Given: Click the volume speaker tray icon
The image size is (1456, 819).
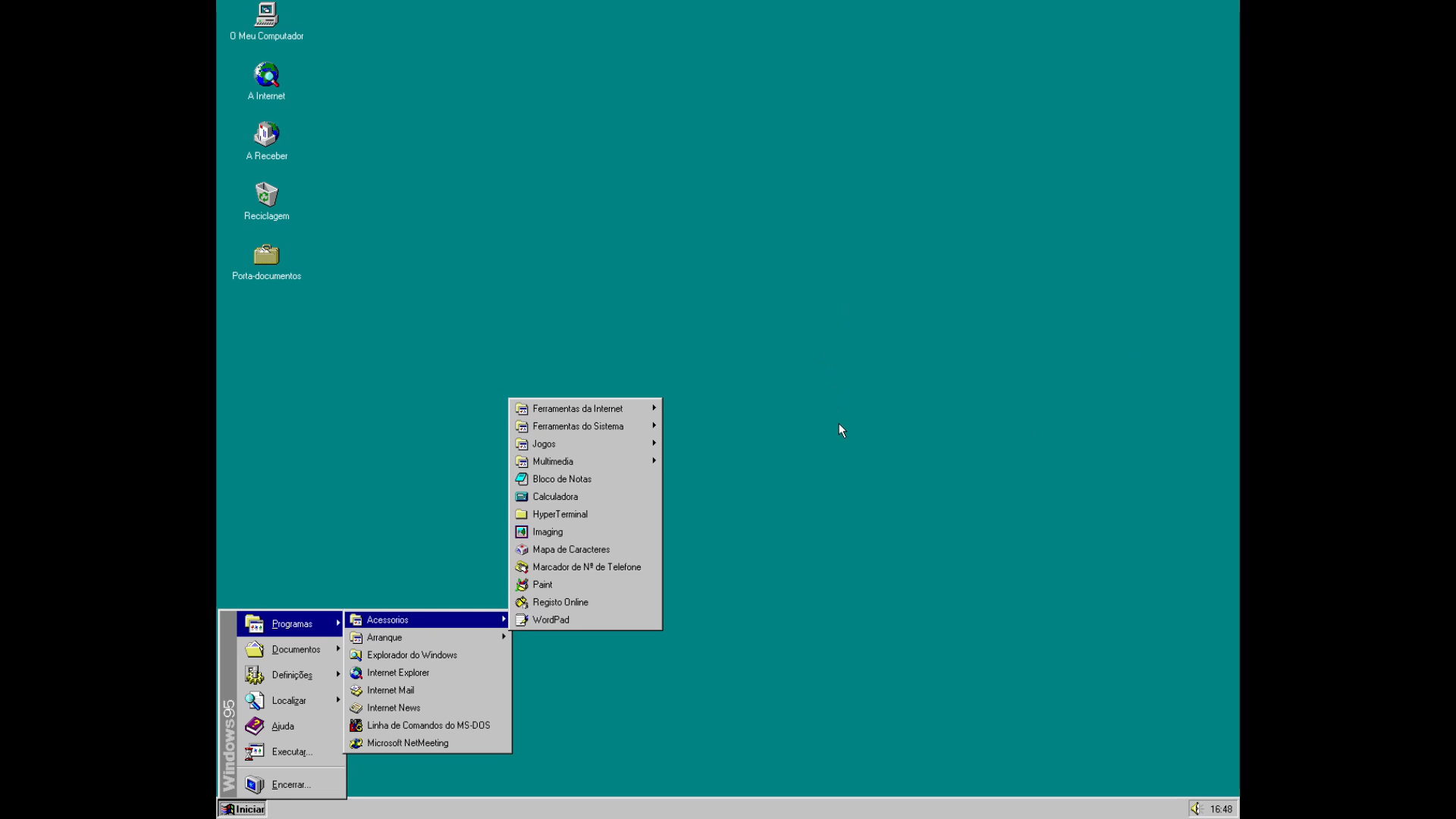Looking at the screenshot, I should point(1197,809).
